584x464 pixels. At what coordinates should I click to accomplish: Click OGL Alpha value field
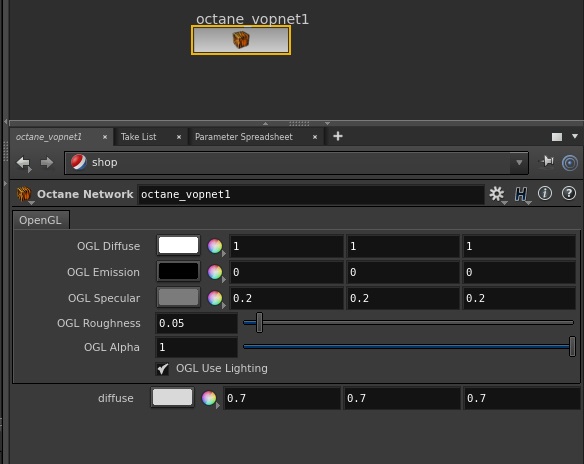196,347
